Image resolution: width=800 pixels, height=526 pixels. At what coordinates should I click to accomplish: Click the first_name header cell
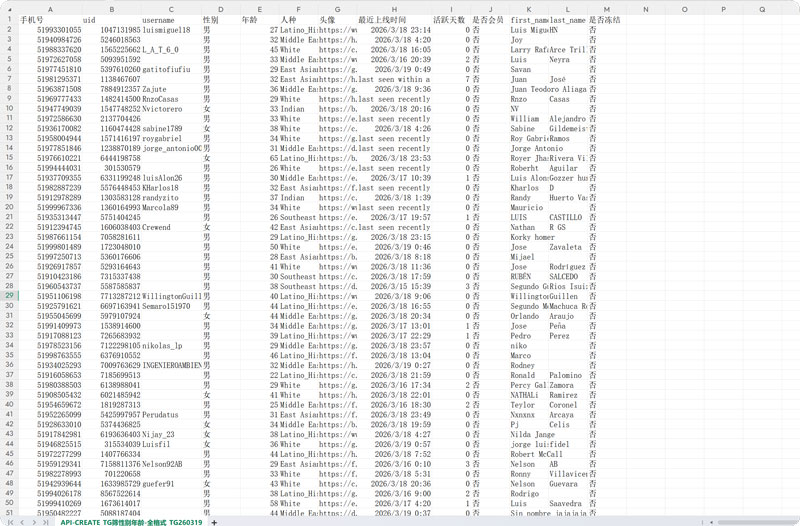529,20
